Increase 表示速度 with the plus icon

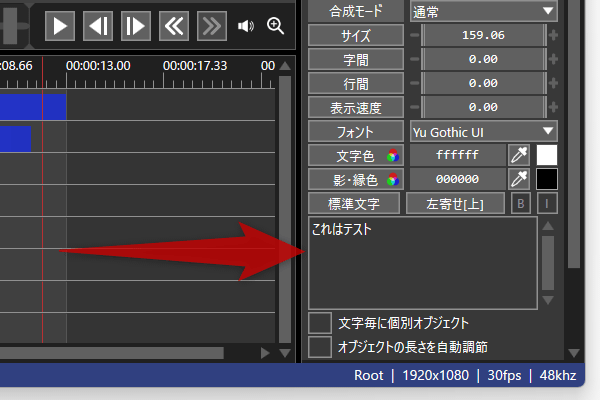point(553,107)
